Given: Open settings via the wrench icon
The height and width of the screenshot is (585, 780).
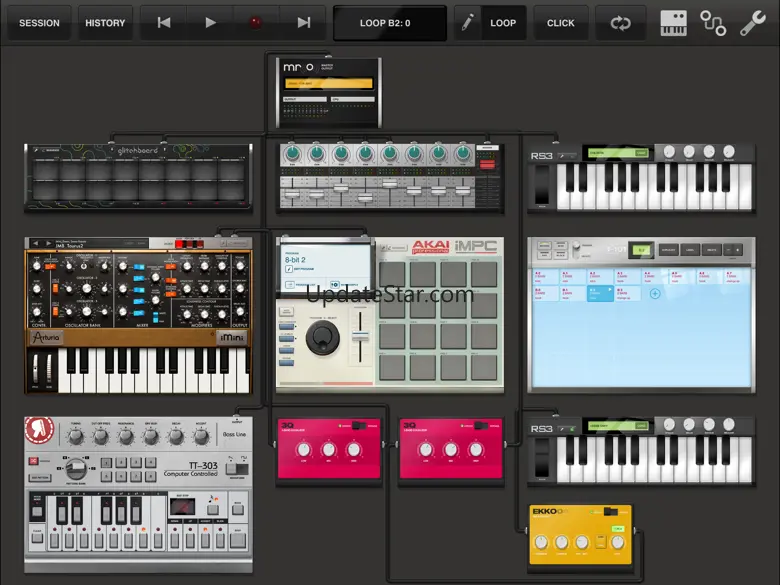Looking at the screenshot, I should coord(752,23).
